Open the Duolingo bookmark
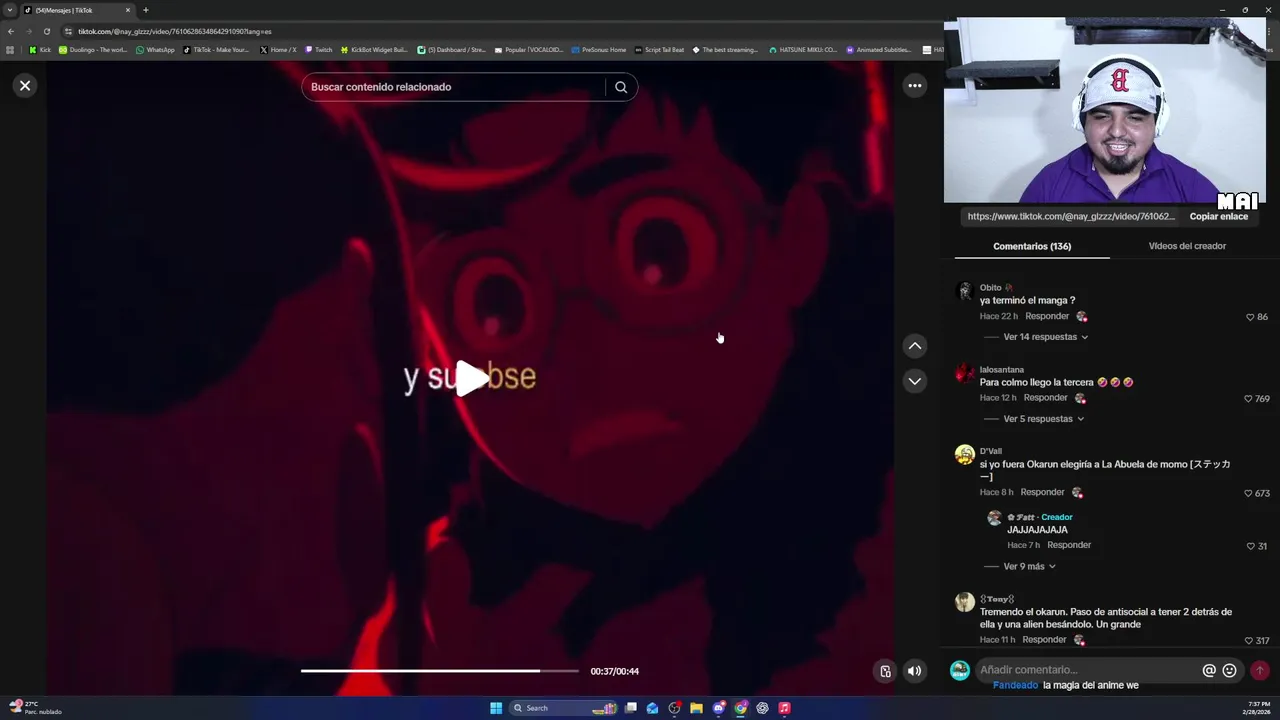Viewport: 1280px width, 720px height. (x=92, y=49)
